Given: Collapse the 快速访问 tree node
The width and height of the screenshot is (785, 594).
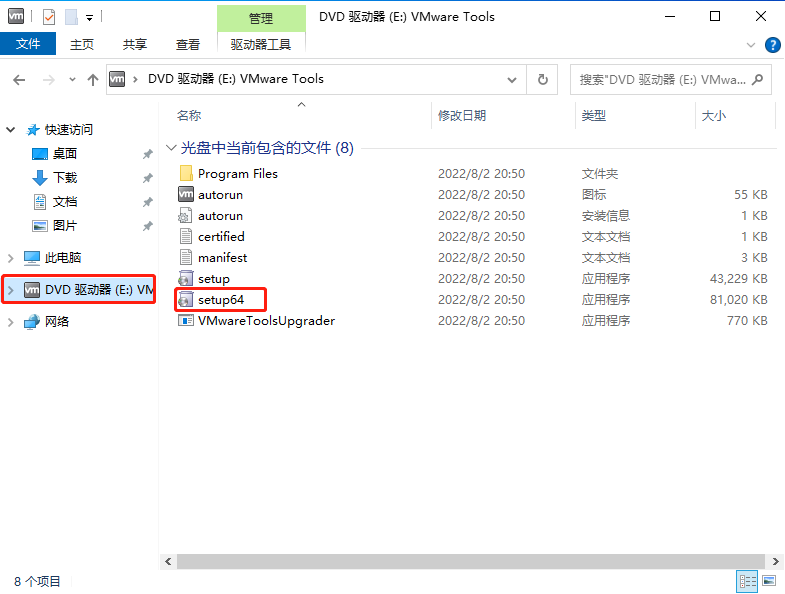Looking at the screenshot, I should [11, 130].
